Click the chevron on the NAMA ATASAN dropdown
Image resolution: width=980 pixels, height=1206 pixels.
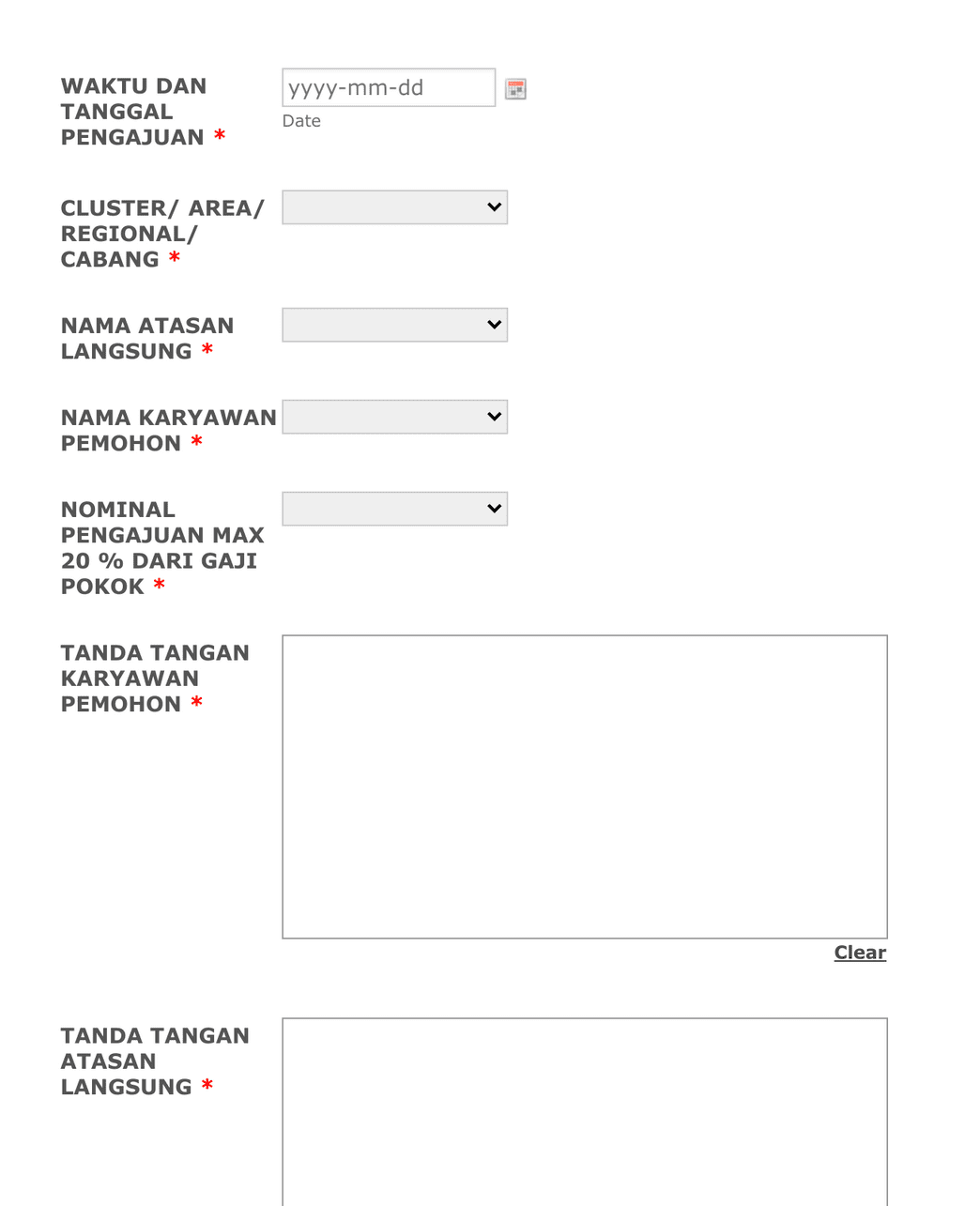tap(495, 324)
